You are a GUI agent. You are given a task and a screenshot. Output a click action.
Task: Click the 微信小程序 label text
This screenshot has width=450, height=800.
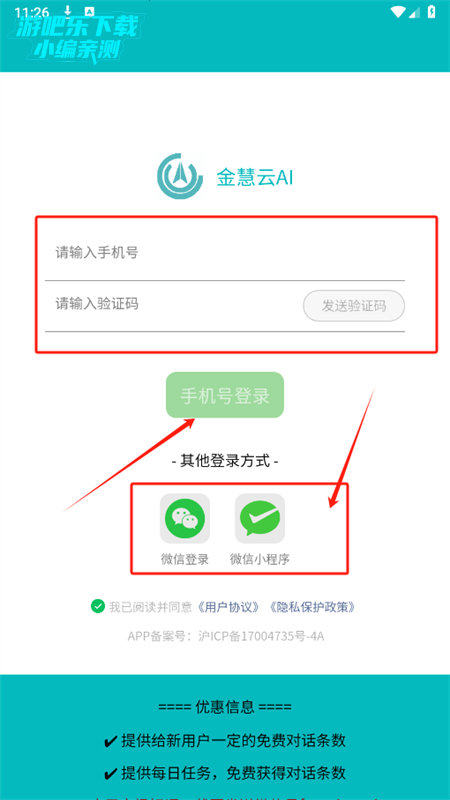260,559
